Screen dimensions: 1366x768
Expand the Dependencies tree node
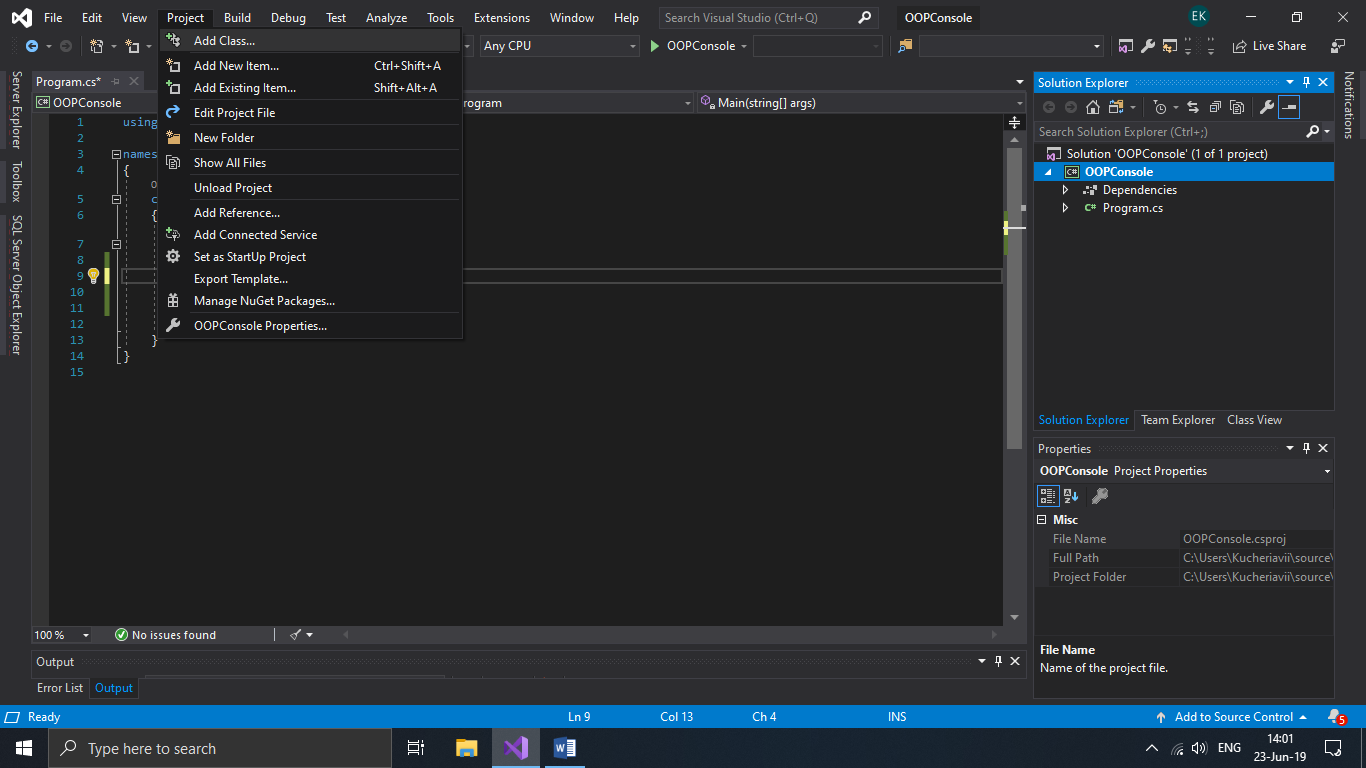click(x=1066, y=190)
